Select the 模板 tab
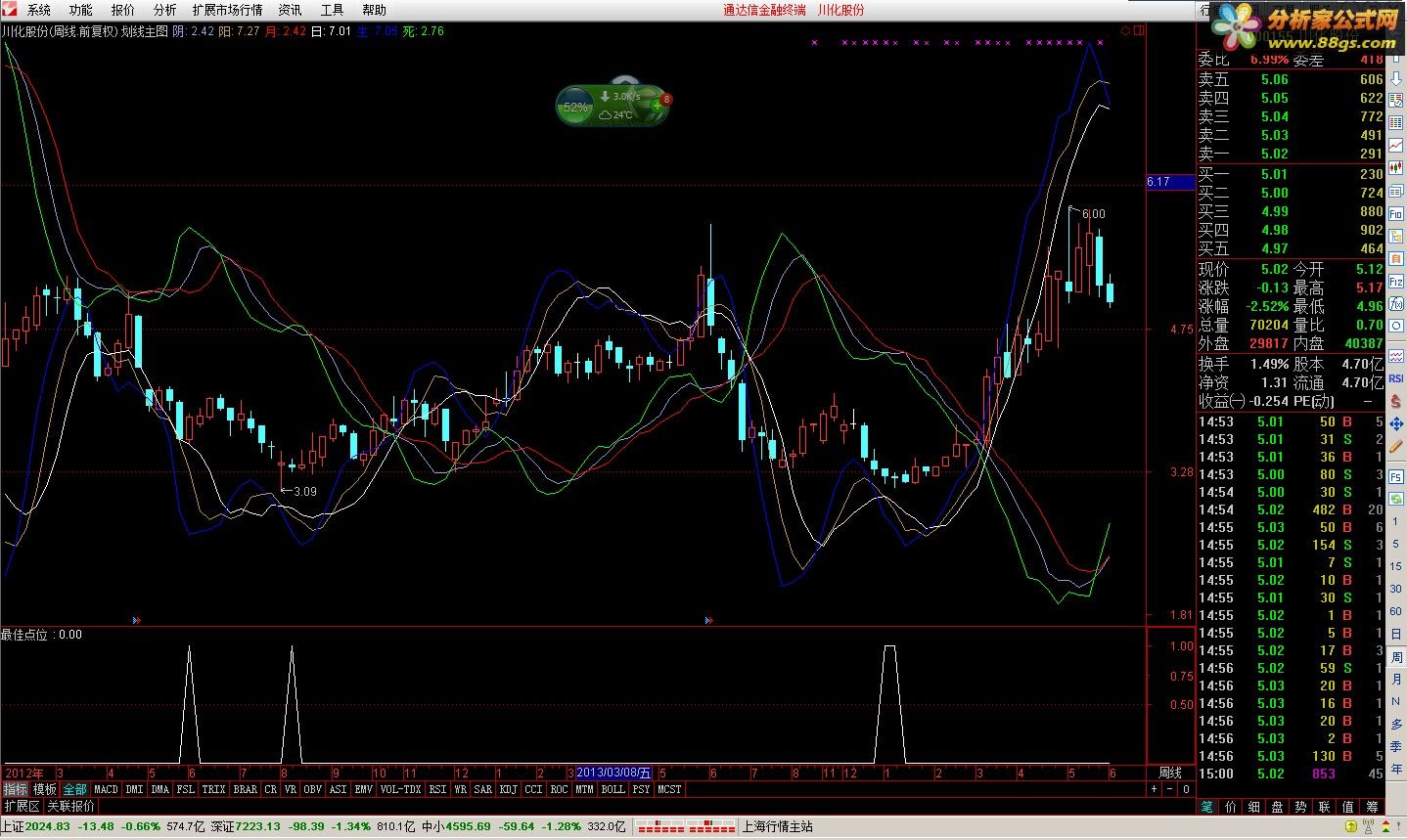Viewport: 1407px width, 840px height. pyautogui.click(x=45, y=789)
